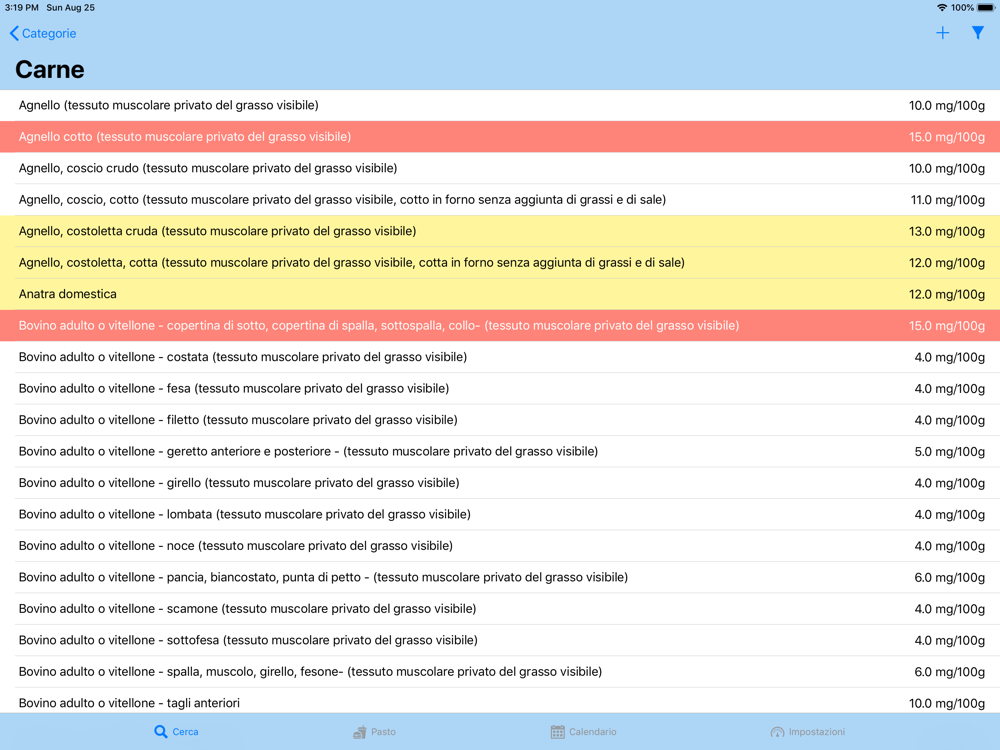Open Bovino adulto girello row
Image resolution: width=1000 pixels, height=750 pixels.
[500, 483]
